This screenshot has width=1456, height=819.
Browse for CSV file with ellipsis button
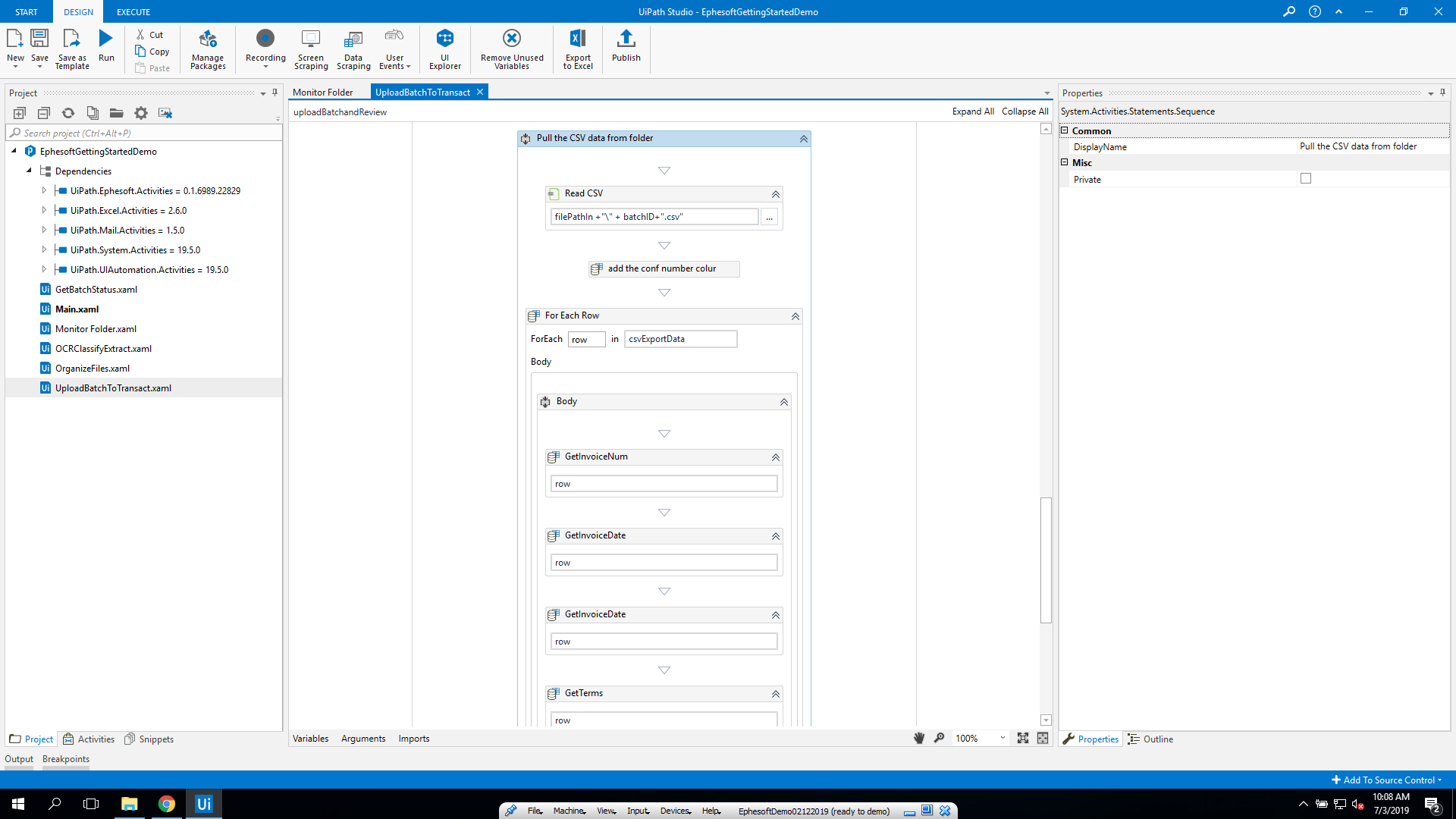[769, 217]
